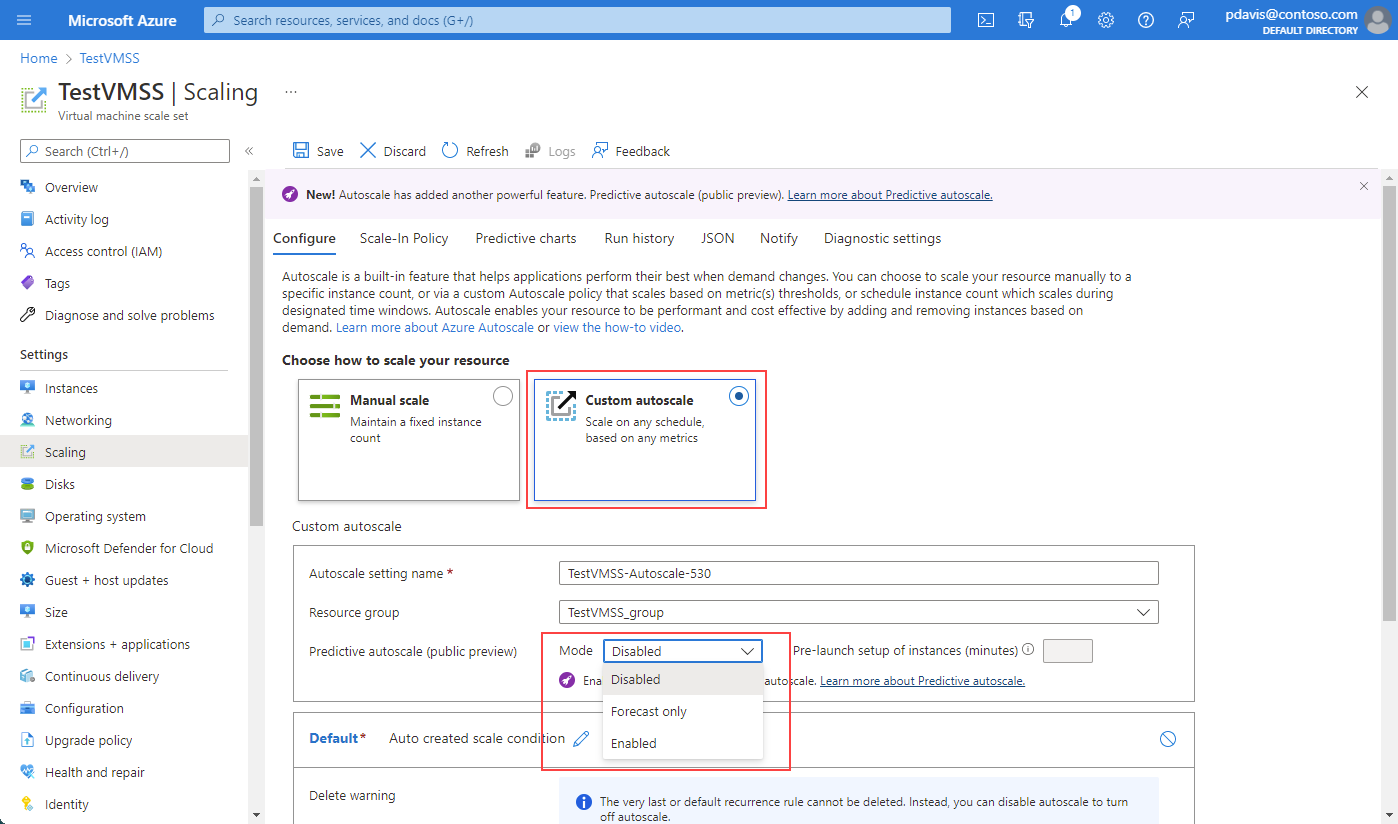Click the Save button
Image resolution: width=1398 pixels, height=824 pixels.
(x=318, y=151)
